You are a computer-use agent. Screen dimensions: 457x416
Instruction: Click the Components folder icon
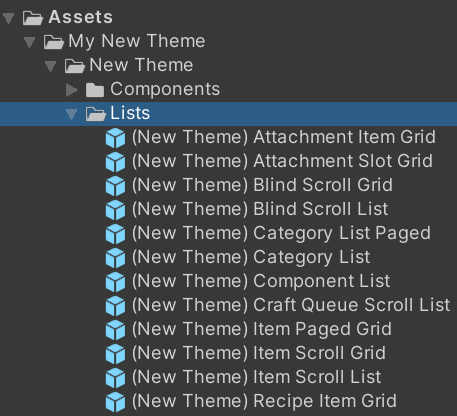click(x=95, y=90)
